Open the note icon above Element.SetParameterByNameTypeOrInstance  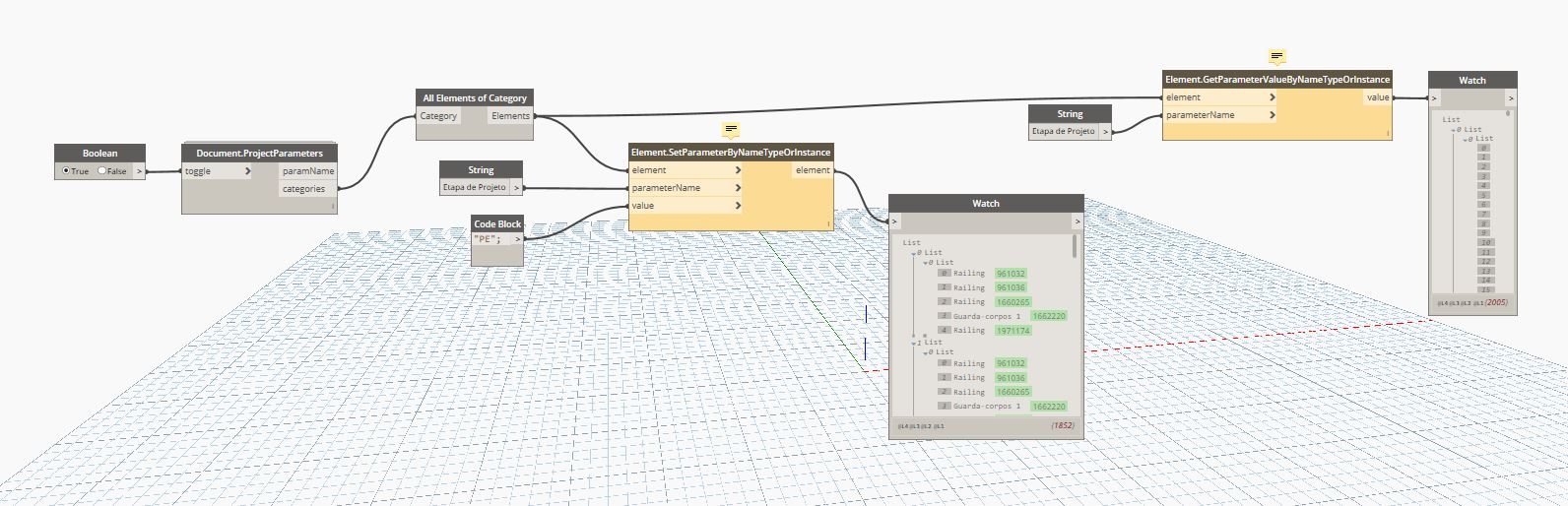click(x=731, y=129)
